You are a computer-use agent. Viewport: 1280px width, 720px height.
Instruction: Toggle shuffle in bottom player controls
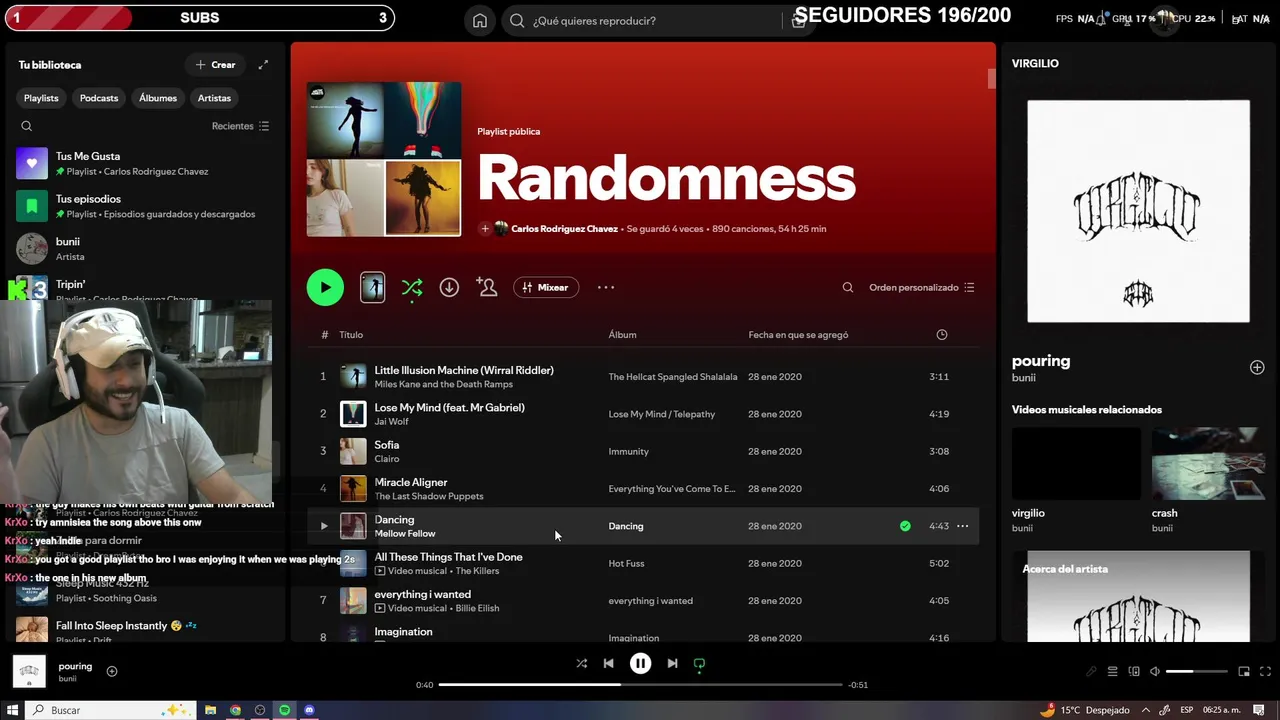582,663
